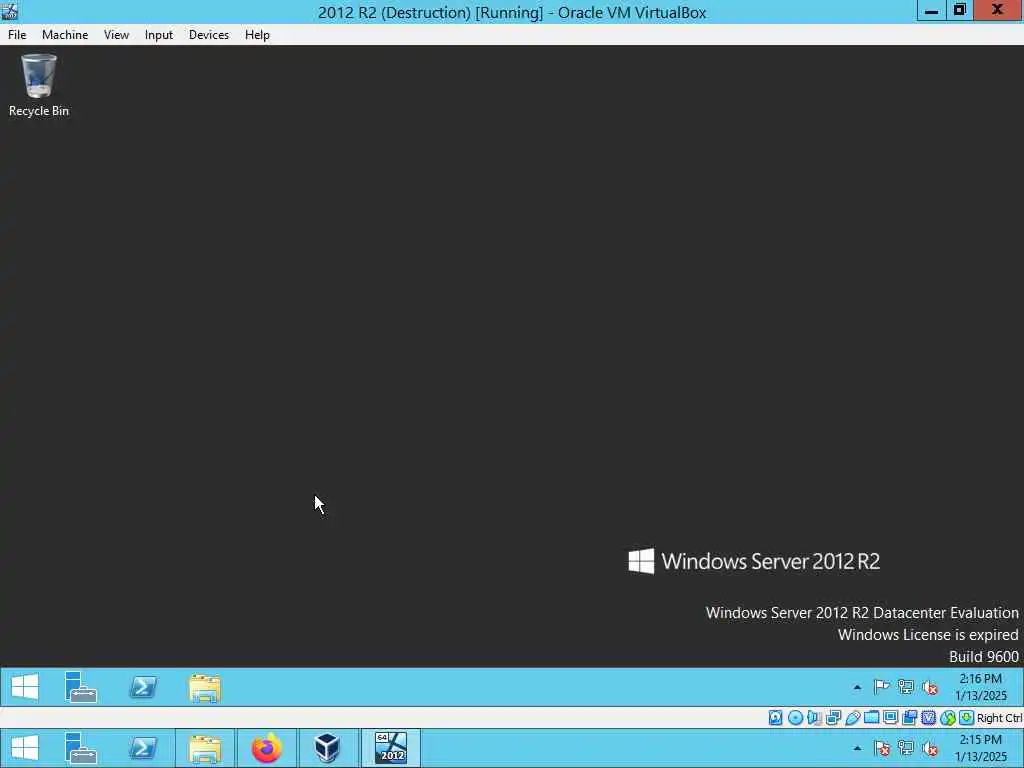This screenshot has width=1024, height=768.
Task: Click the recording status icon
Action: pos(910,718)
